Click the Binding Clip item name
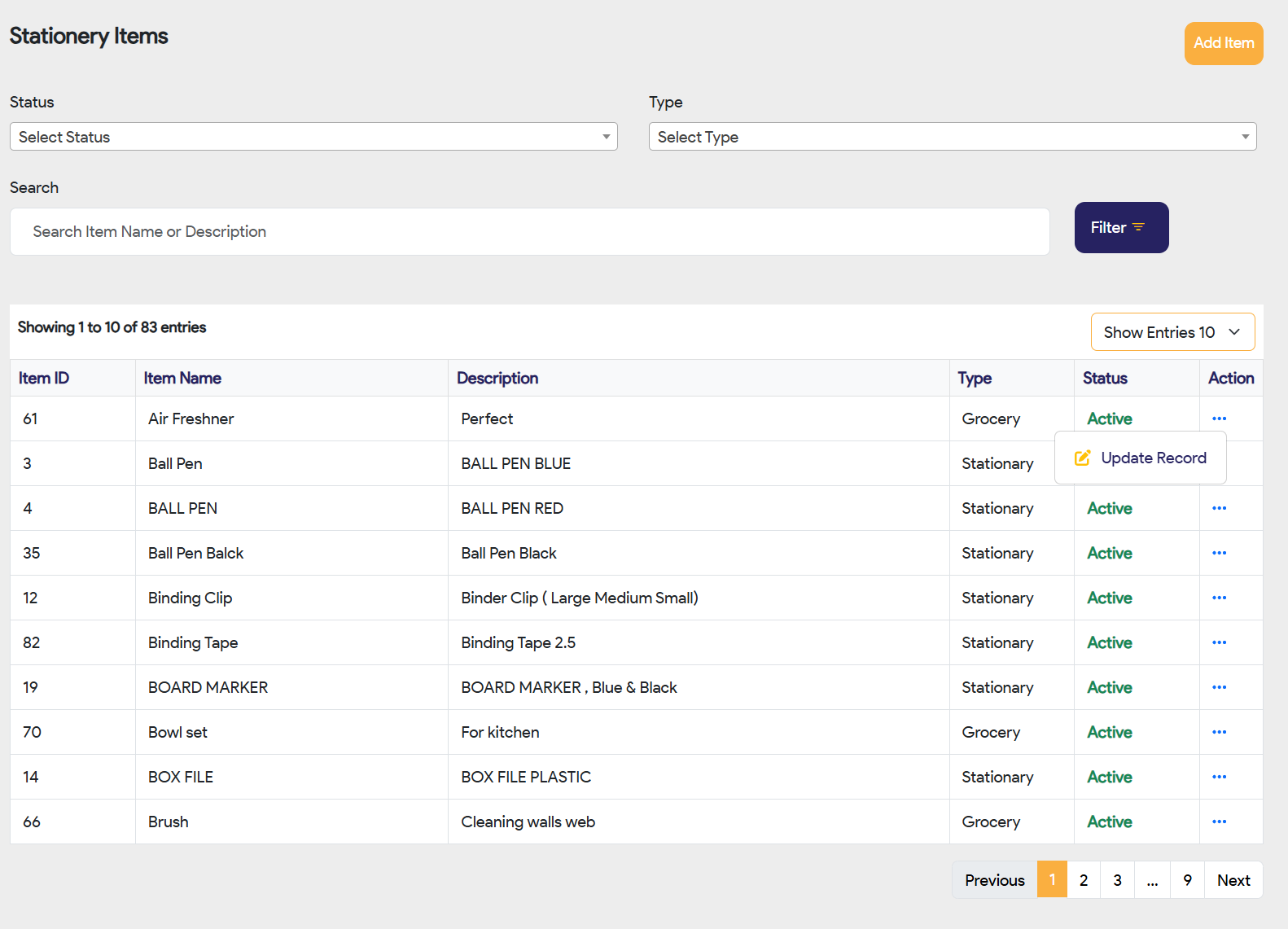Viewport: 1288px width, 929px height. tap(191, 598)
